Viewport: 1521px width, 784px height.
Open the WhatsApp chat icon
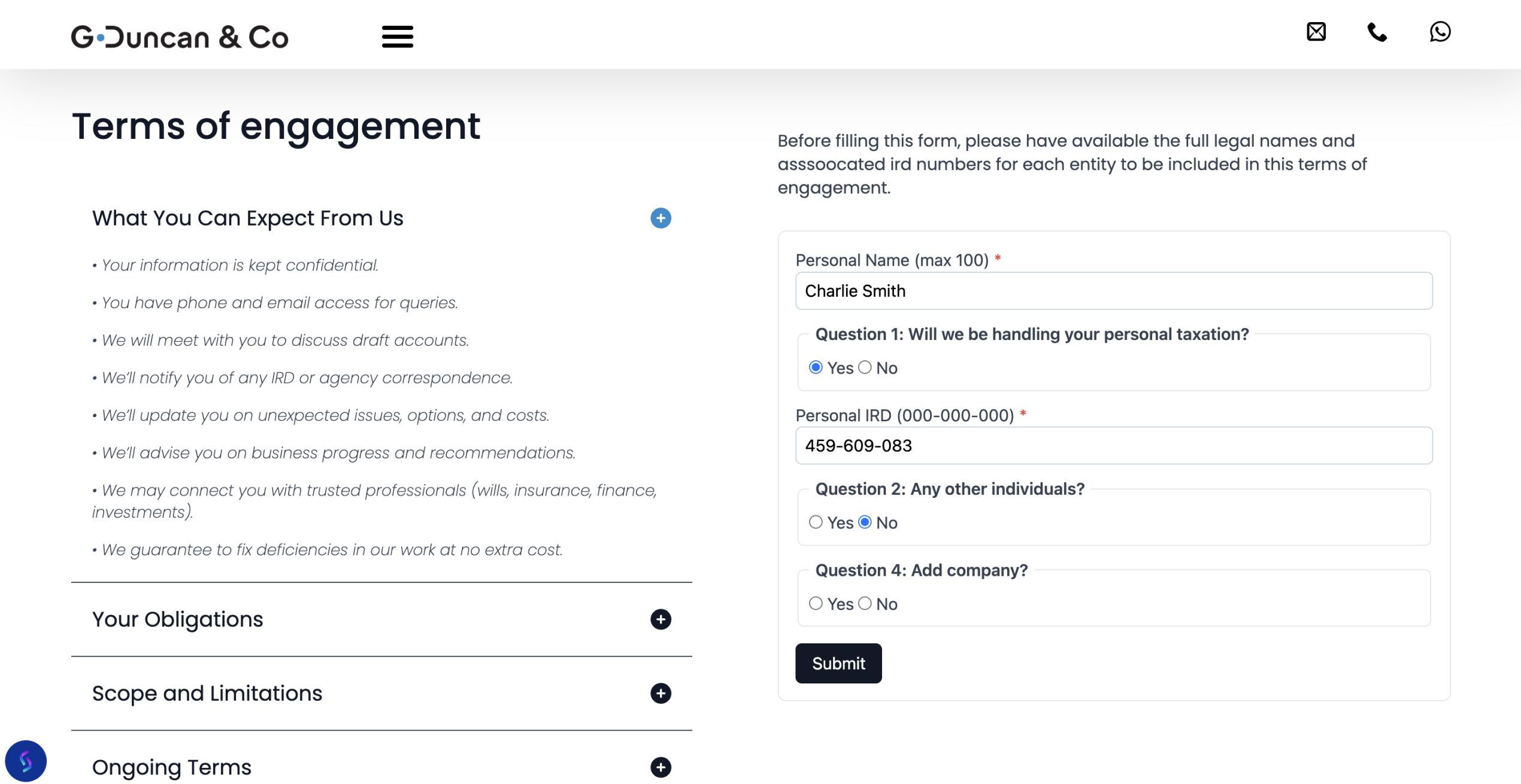(x=1440, y=32)
